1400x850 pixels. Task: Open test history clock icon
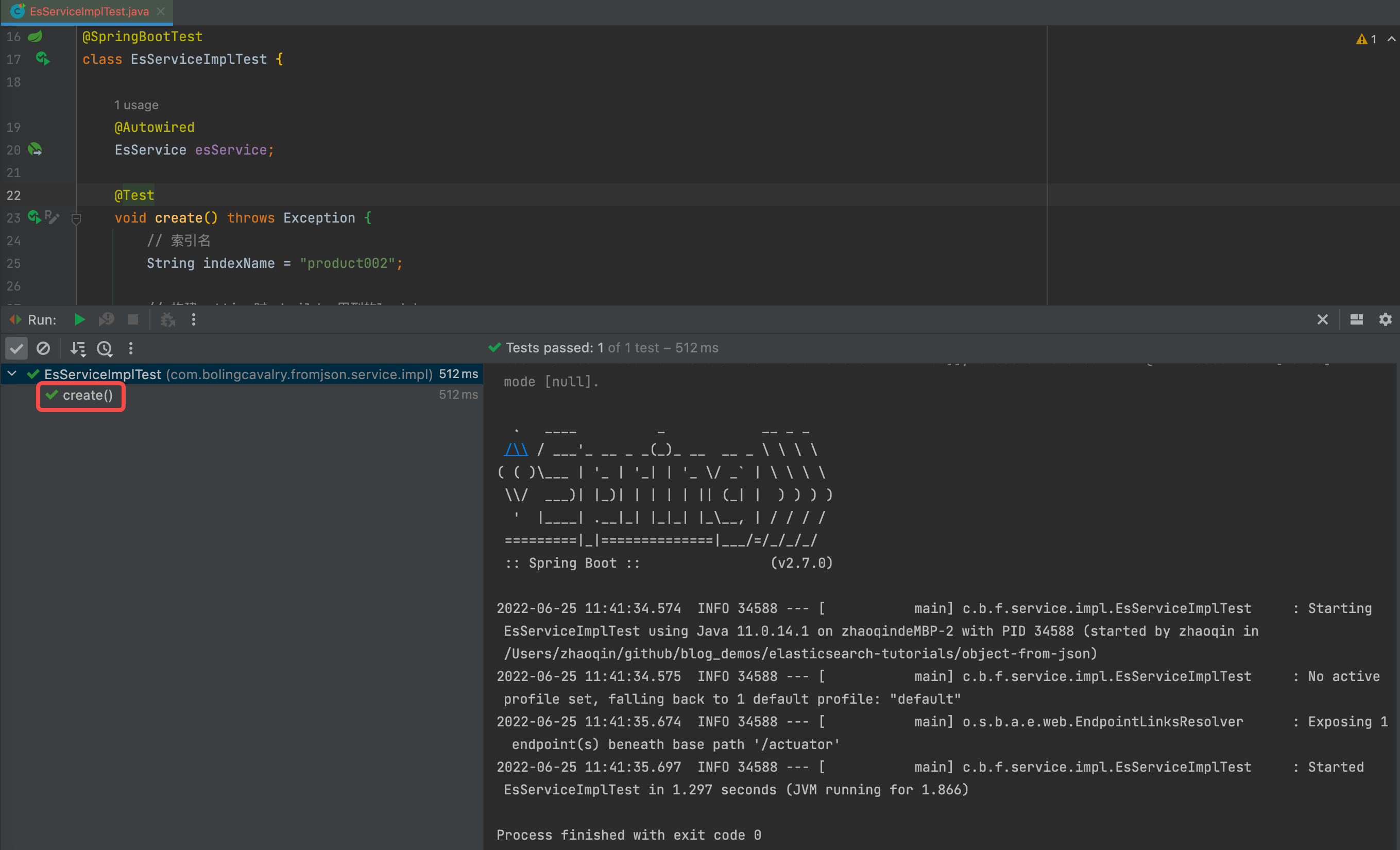point(105,348)
